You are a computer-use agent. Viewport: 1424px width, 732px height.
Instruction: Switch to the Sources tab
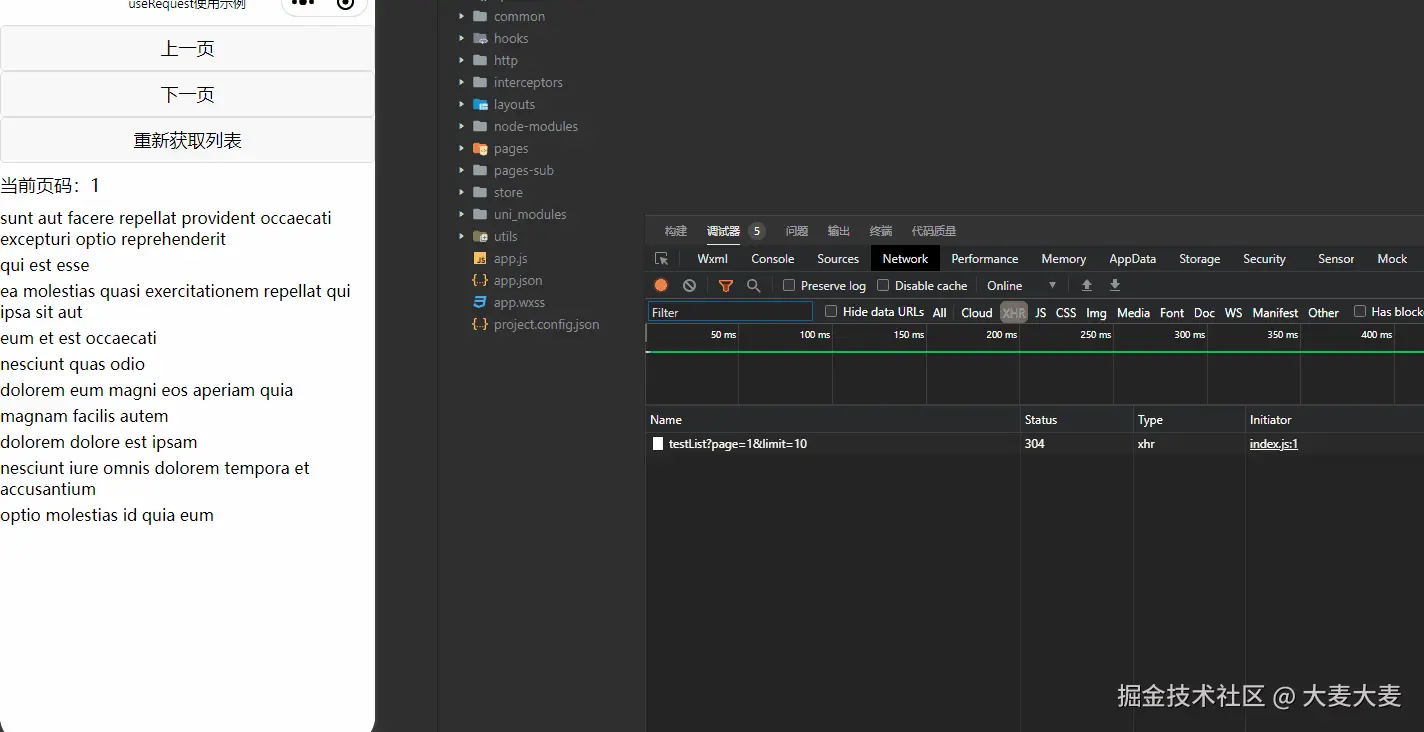point(838,258)
